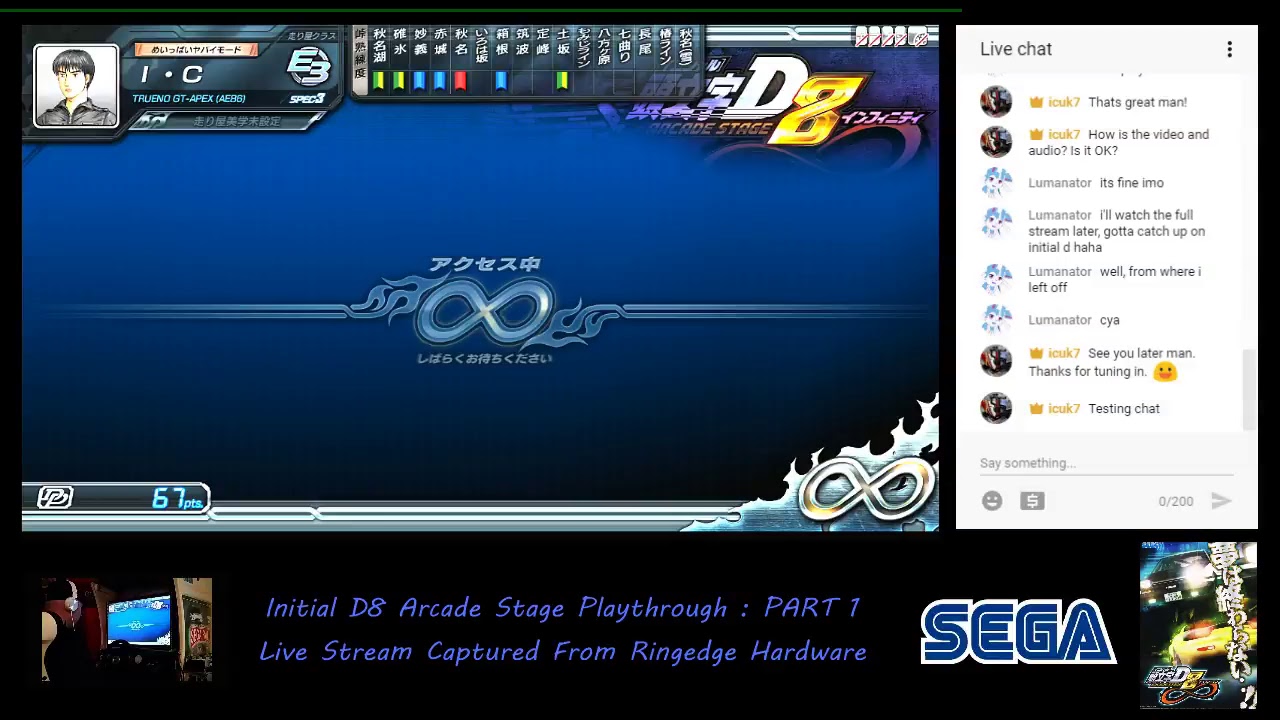This screenshot has width=1280, height=720.
Task: Click the infinity logo in game corner
Action: [868, 490]
